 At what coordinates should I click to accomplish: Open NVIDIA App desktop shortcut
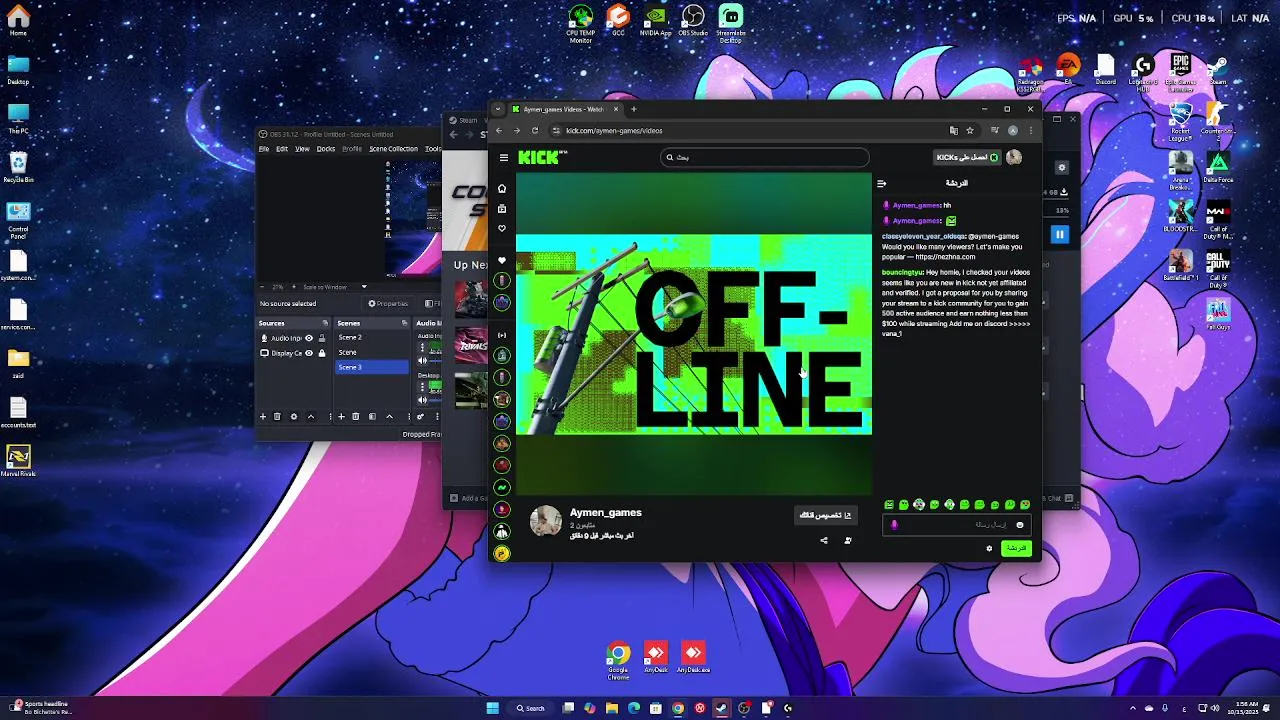(655, 21)
